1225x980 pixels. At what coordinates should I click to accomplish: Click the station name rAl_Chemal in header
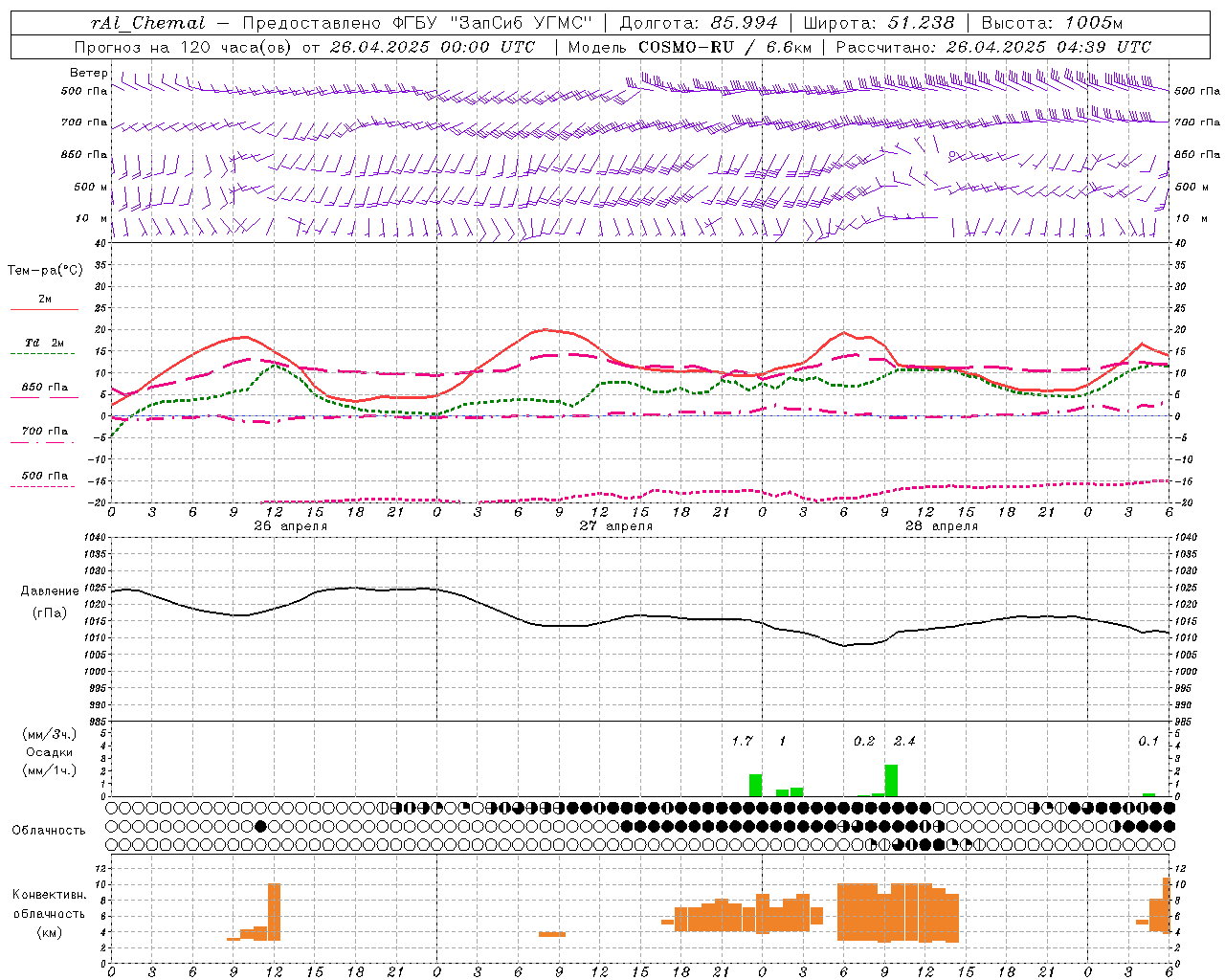pos(148,23)
